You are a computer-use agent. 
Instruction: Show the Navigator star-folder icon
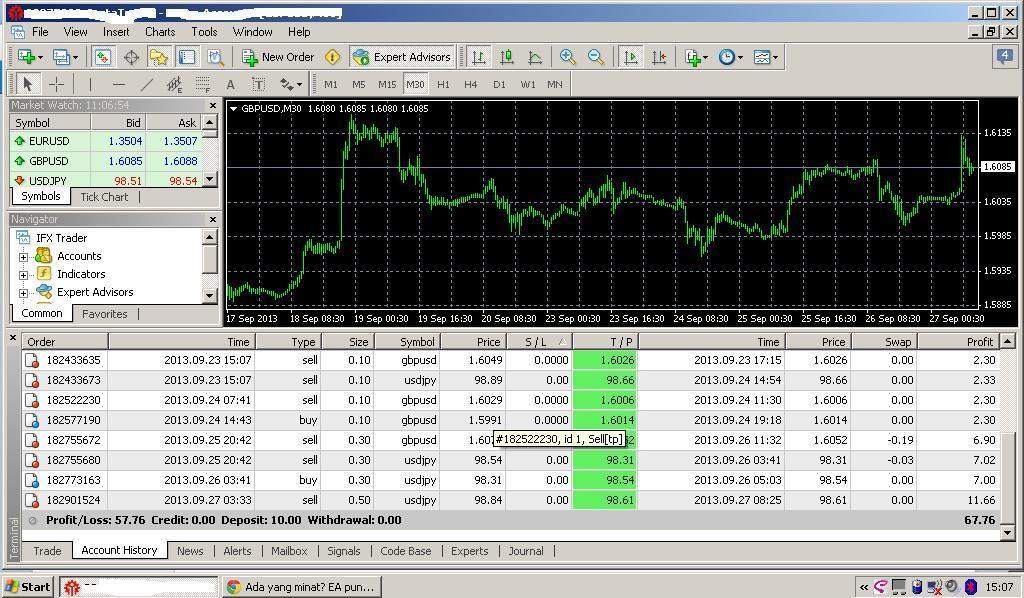159,57
